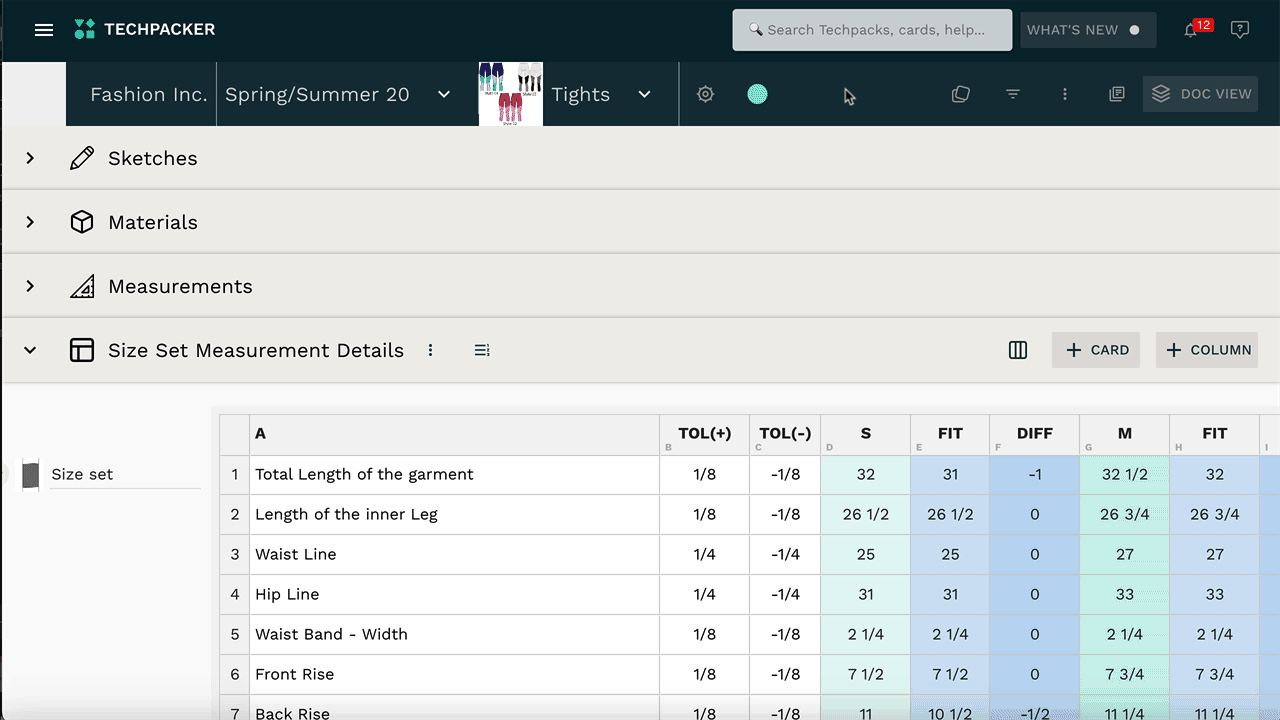Expand the Sketches section
Screen dimensions: 1280x720
30,158
